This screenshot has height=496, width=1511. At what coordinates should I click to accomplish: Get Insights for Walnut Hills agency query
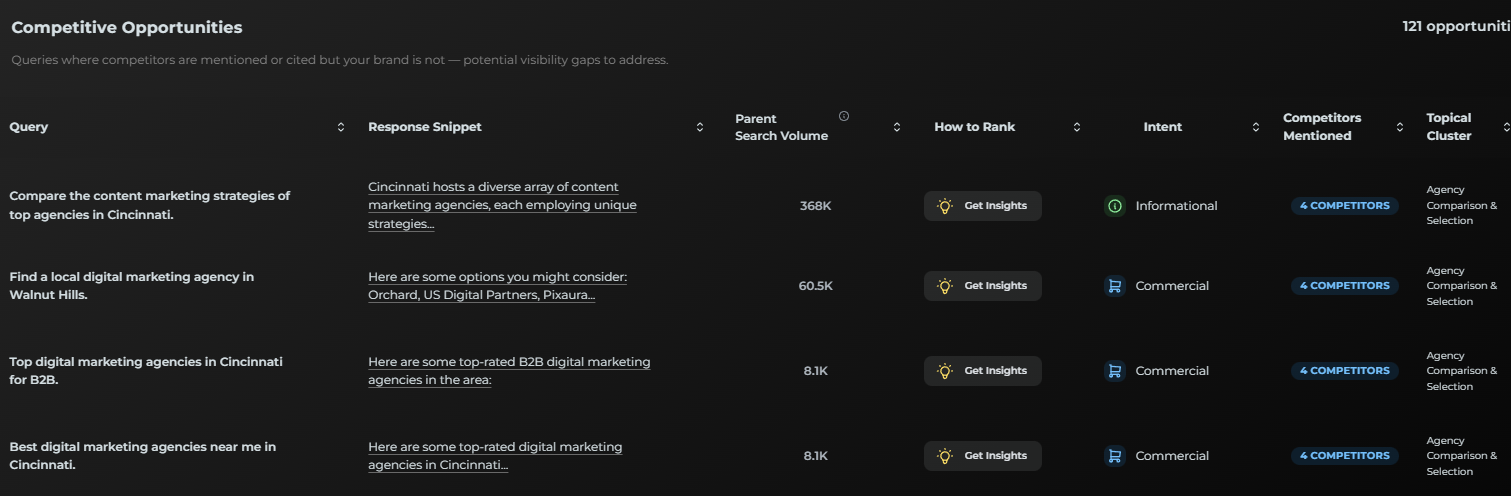(982, 286)
